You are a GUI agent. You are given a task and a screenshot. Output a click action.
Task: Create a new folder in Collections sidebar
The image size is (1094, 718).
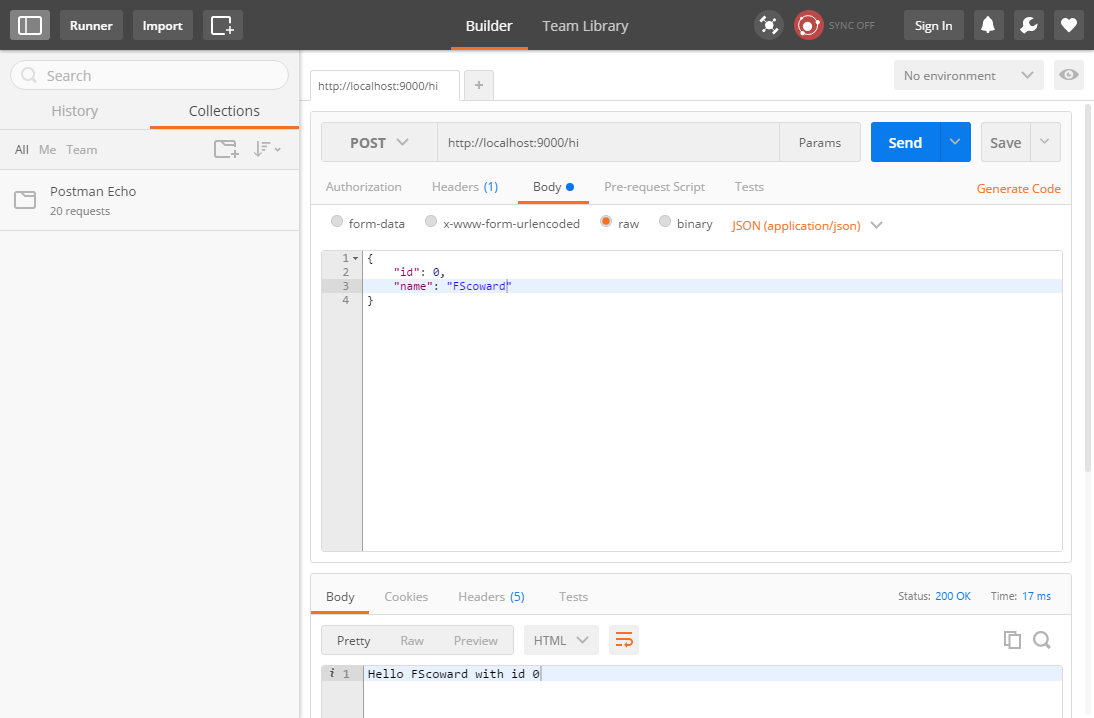(226, 148)
